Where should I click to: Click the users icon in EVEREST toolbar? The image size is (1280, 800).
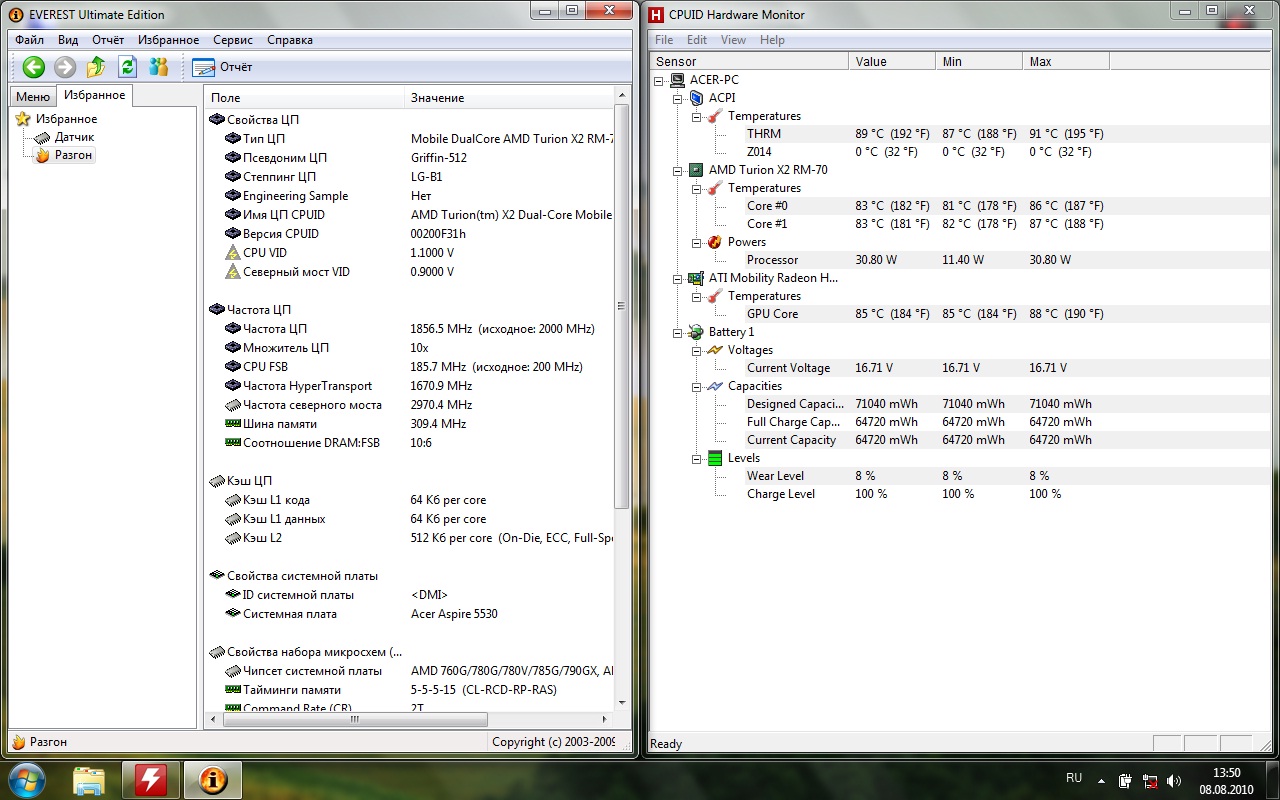point(158,67)
